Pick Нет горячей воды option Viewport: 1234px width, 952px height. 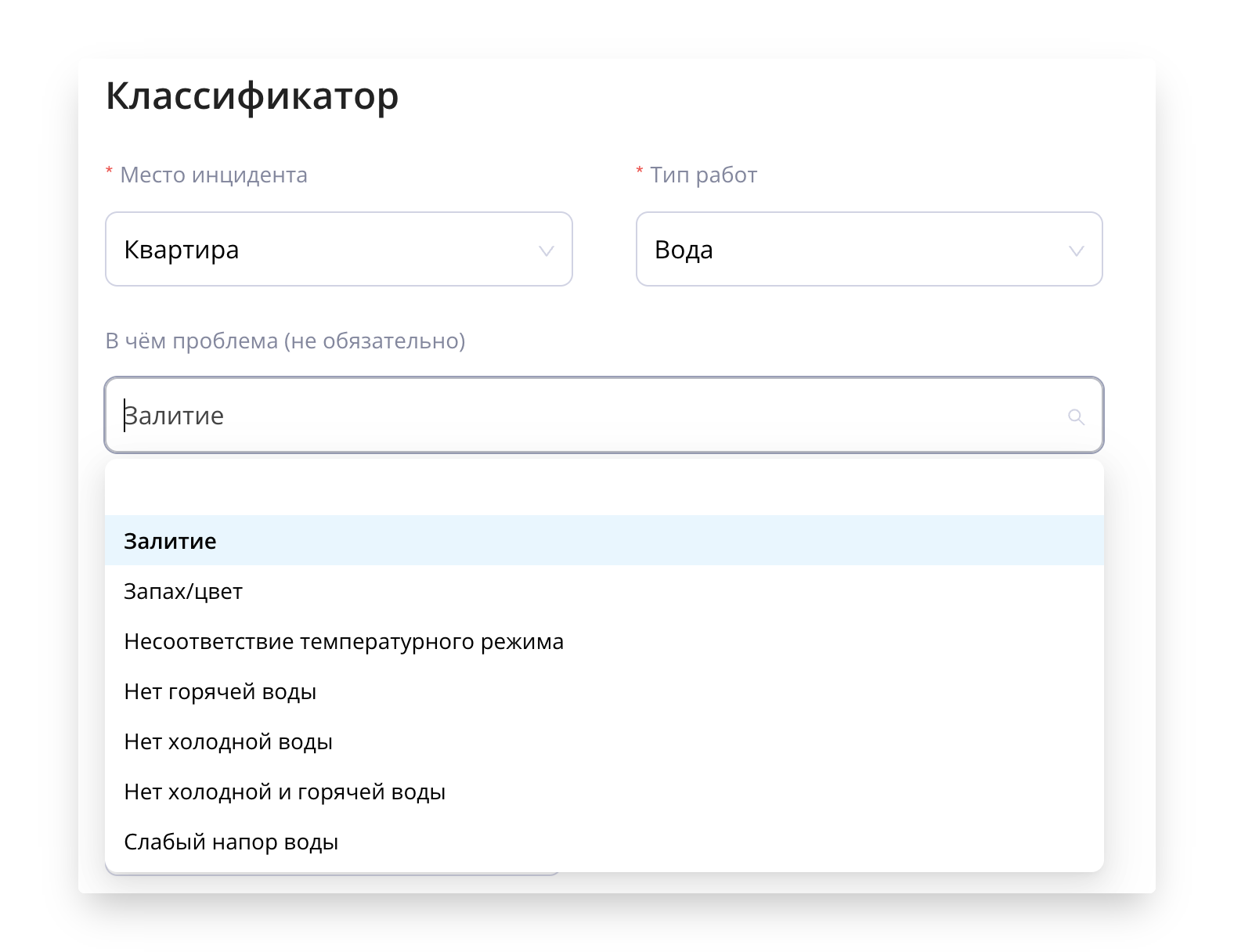pos(220,691)
